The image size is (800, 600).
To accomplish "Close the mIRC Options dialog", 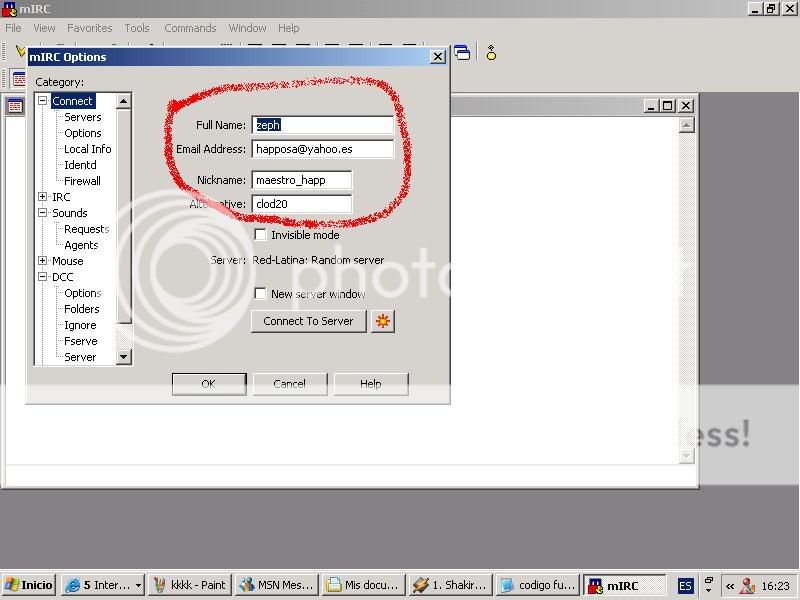I will pos(438,57).
